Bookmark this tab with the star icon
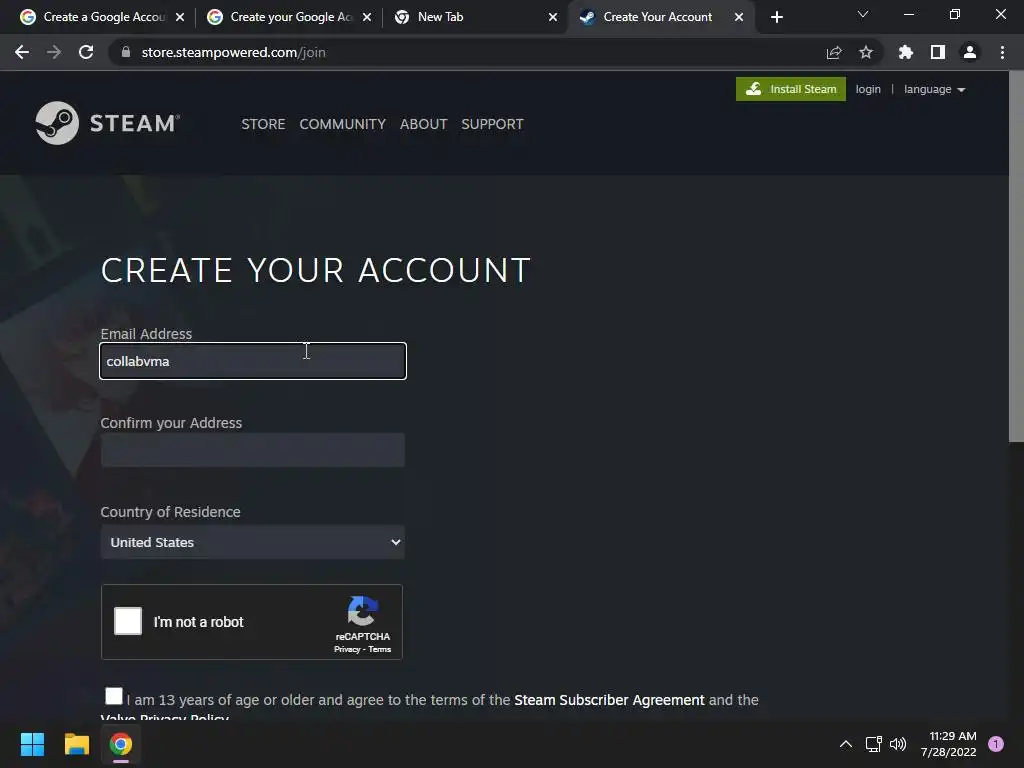The height and width of the screenshot is (768, 1024). click(x=866, y=52)
